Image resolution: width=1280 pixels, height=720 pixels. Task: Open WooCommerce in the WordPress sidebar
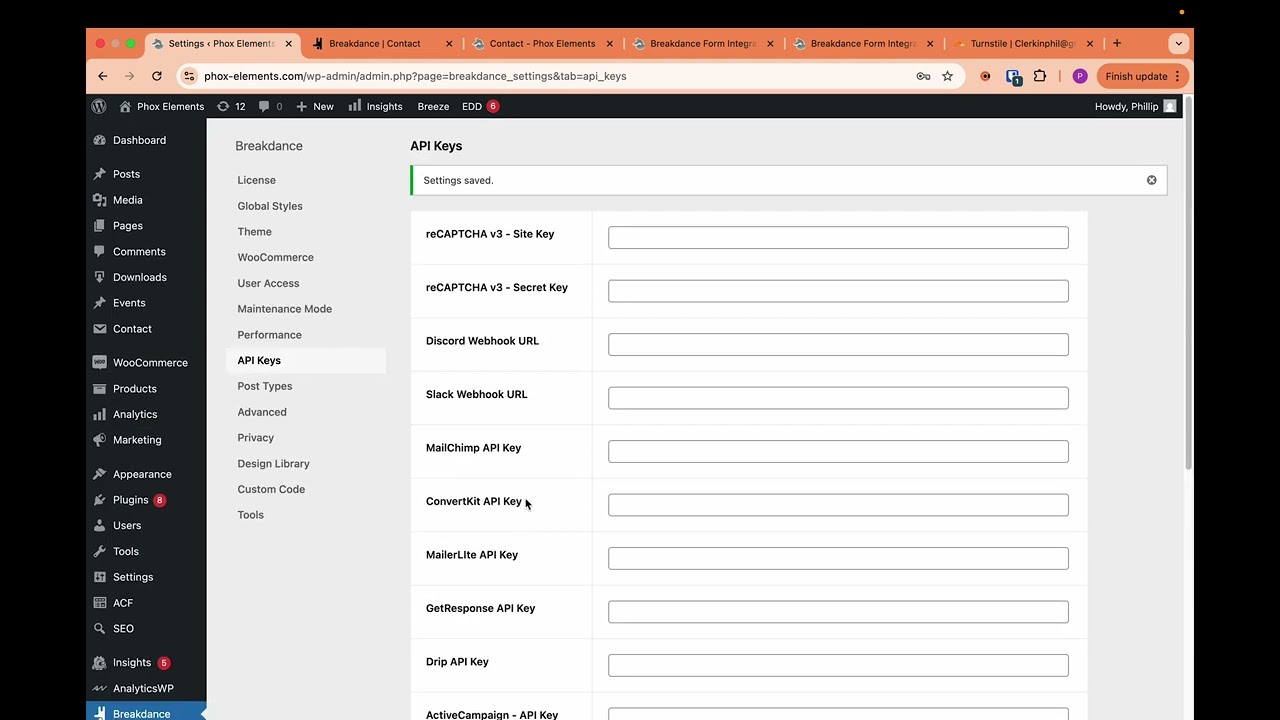click(x=150, y=362)
